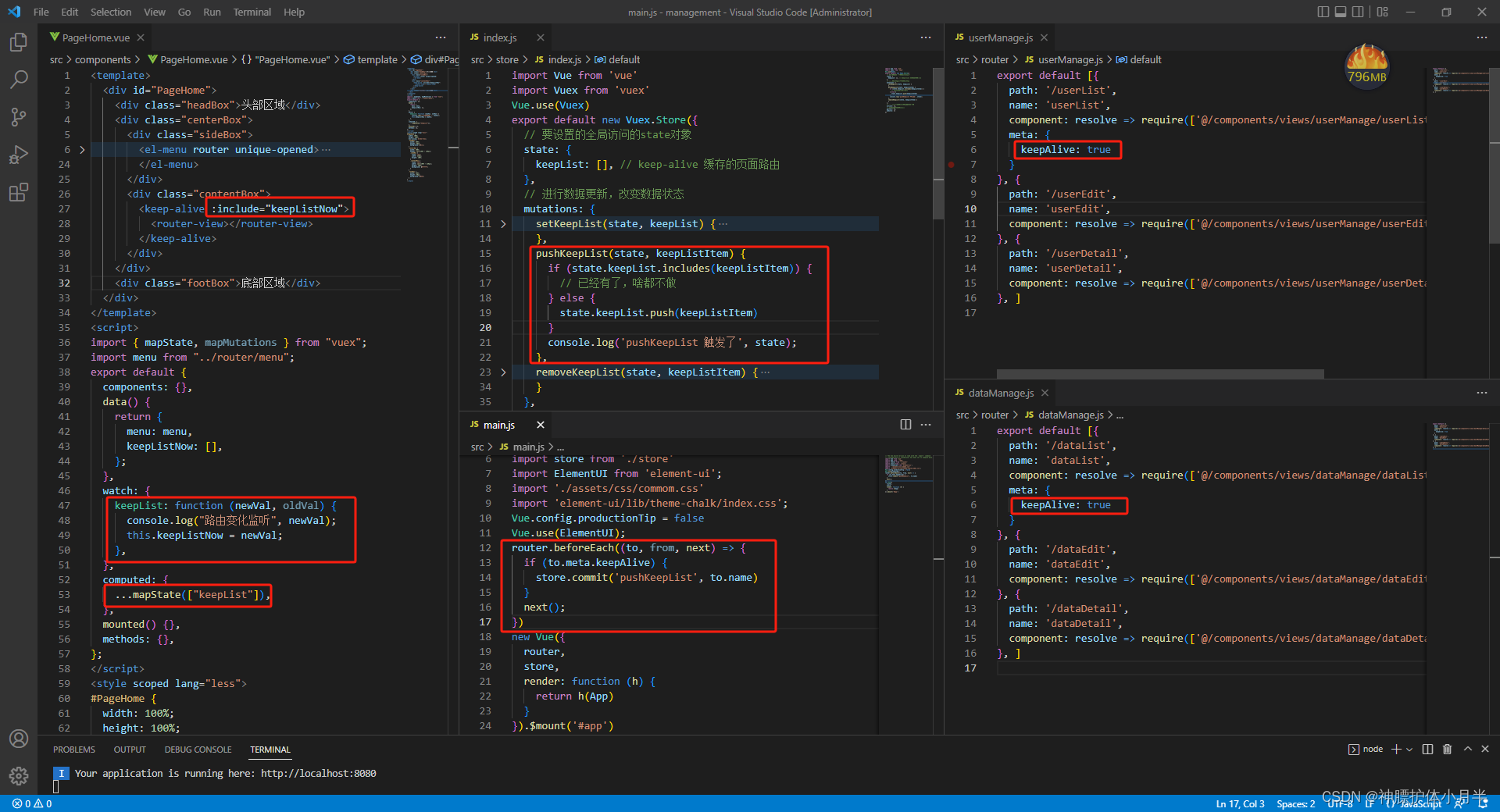This screenshot has height=812, width=1500.
Task: Open the Accounts menu icon
Action: pos(19,739)
